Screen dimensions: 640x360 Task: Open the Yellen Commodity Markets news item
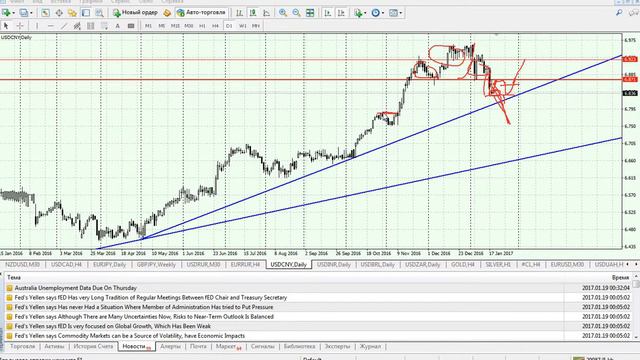coord(130,336)
